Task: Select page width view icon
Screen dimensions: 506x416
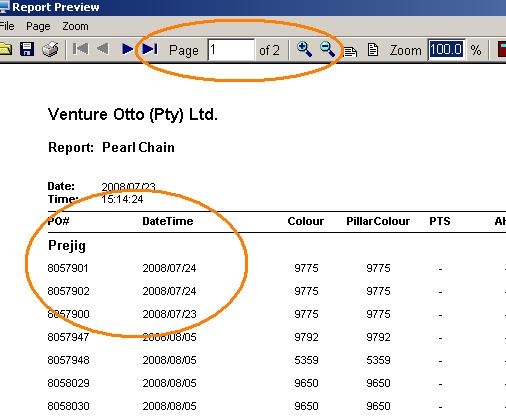Action: (350, 51)
